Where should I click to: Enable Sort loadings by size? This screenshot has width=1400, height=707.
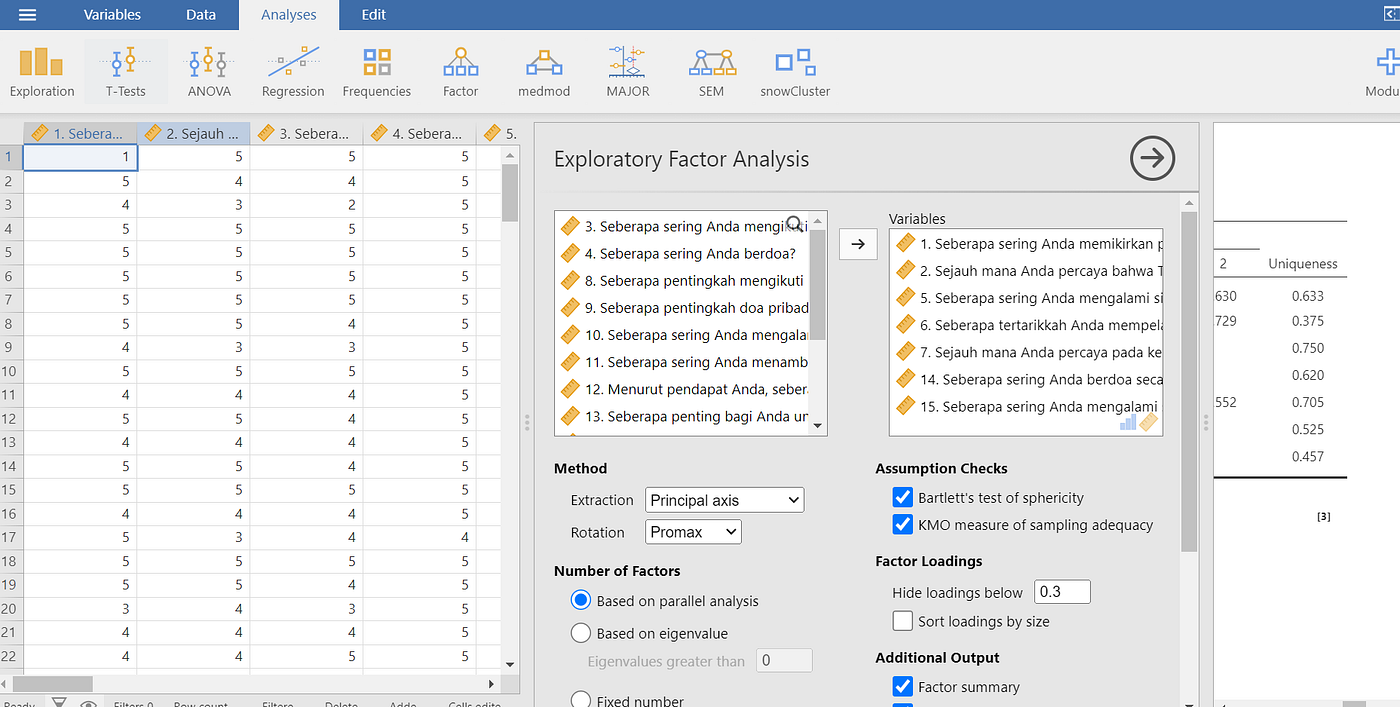pos(902,621)
